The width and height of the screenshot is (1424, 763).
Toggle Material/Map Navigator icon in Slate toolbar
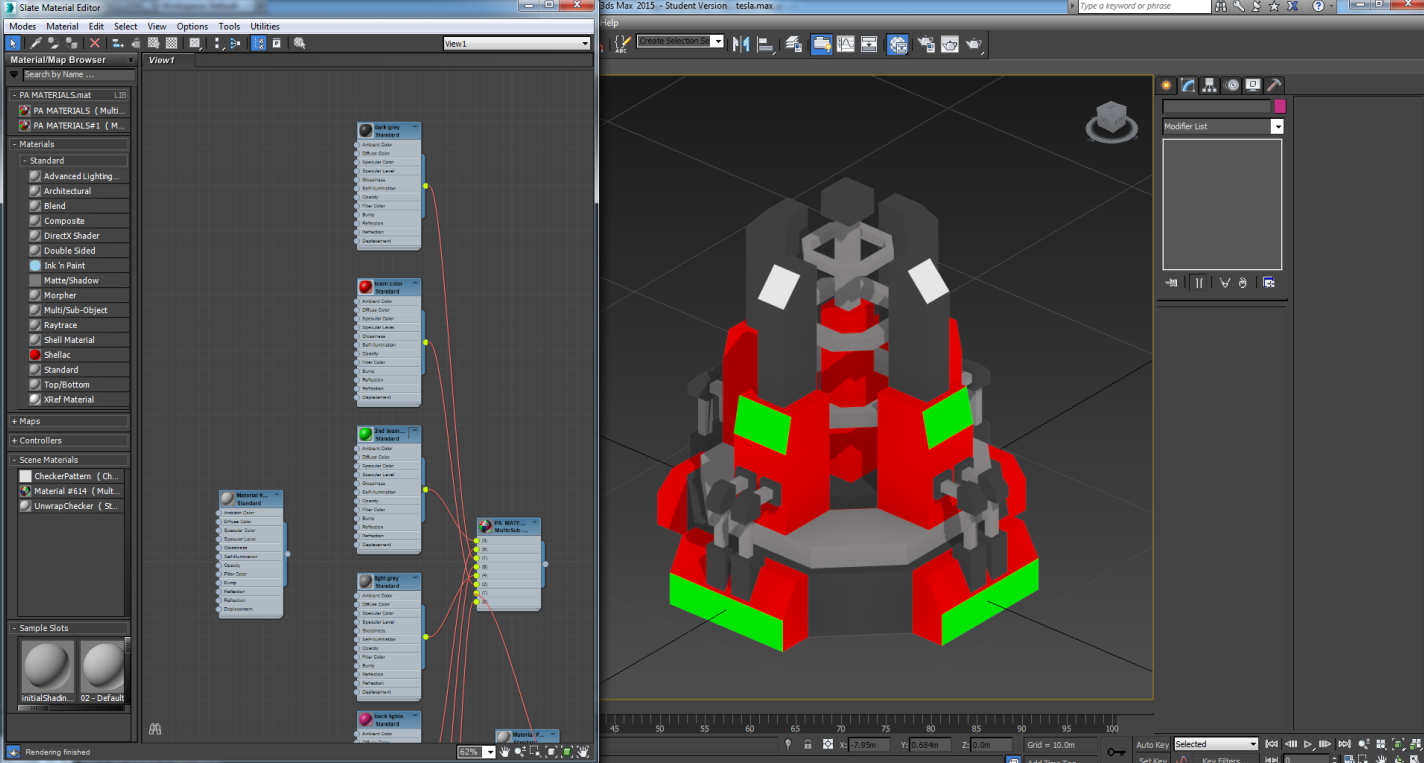click(x=258, y=43)
